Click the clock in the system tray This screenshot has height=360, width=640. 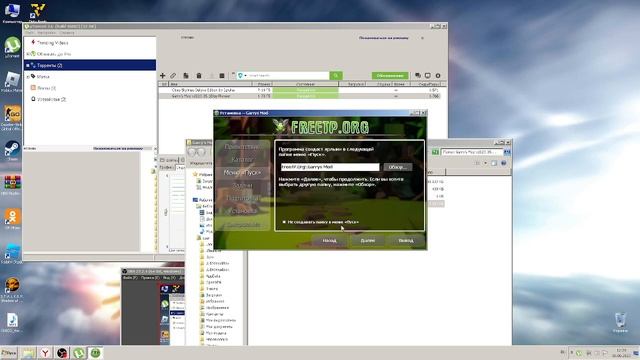click(x=621, y=353)
